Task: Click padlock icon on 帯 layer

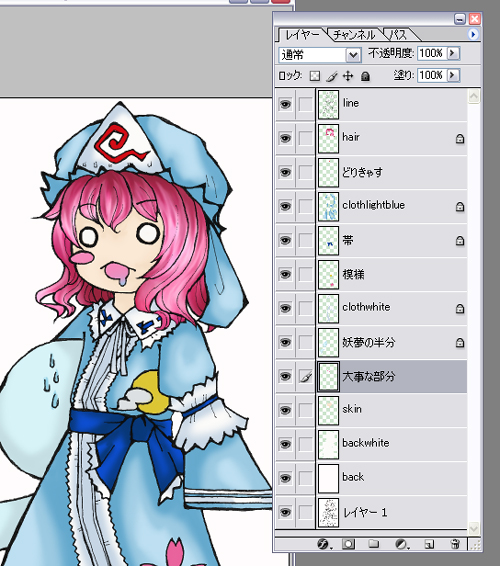Action: pyautogui.click(x=460, y=240)
